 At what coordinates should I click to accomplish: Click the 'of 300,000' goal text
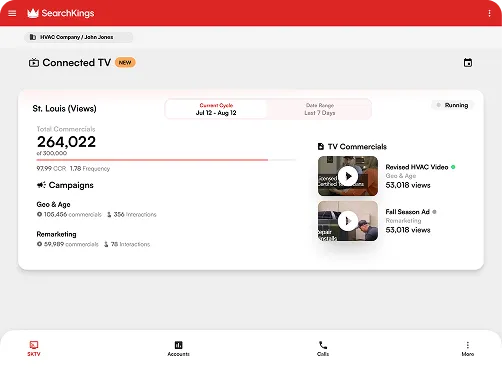[52, 153]
